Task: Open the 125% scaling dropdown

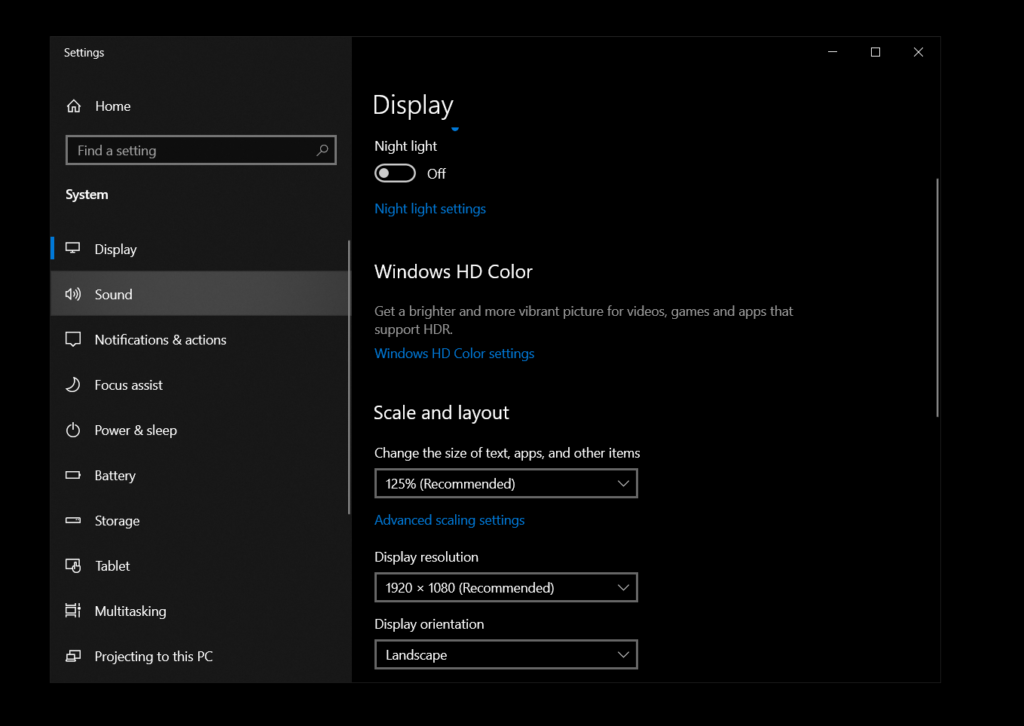Action: 505,484
